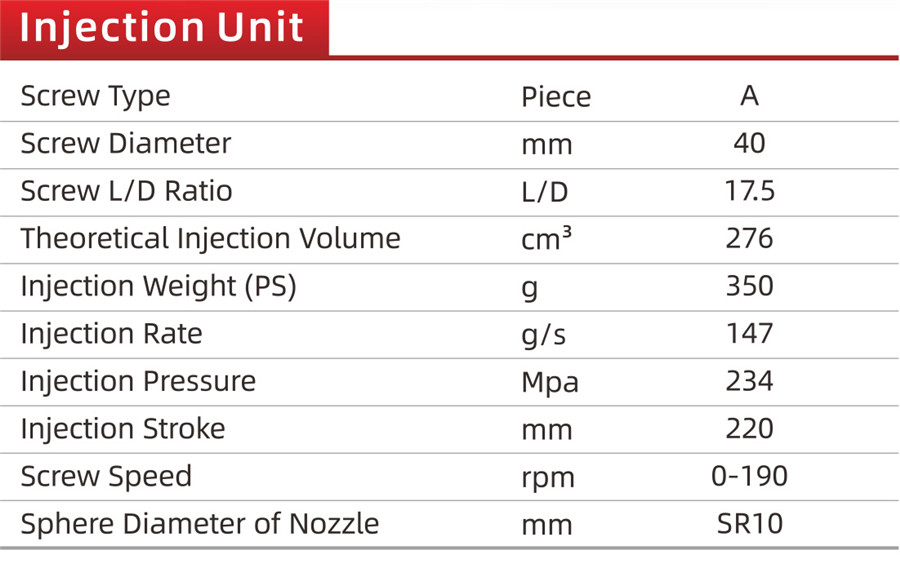This screenshot has height=563, width=900.
Task: Select the Screw Speed label
Action: pos(106,476)
